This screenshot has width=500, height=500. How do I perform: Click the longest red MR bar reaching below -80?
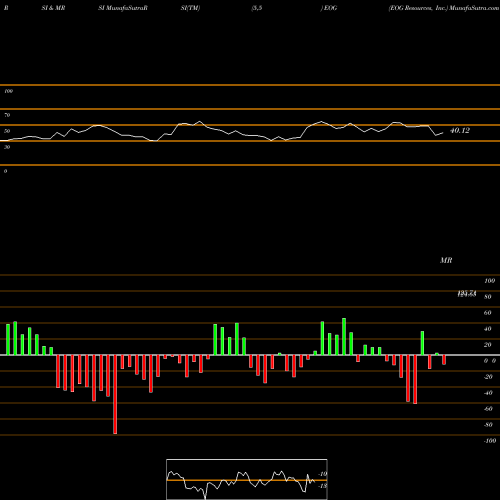pyautogui.click(x=115, y=394)
